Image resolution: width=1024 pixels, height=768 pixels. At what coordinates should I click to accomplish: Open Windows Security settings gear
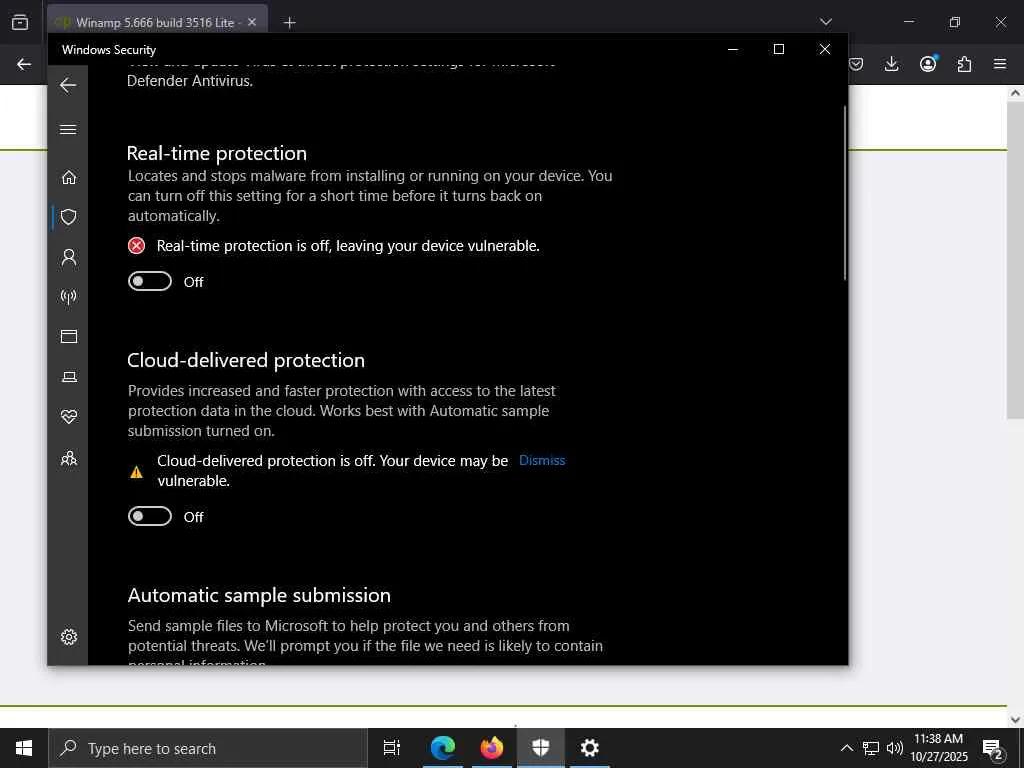[x=69, y=637]
